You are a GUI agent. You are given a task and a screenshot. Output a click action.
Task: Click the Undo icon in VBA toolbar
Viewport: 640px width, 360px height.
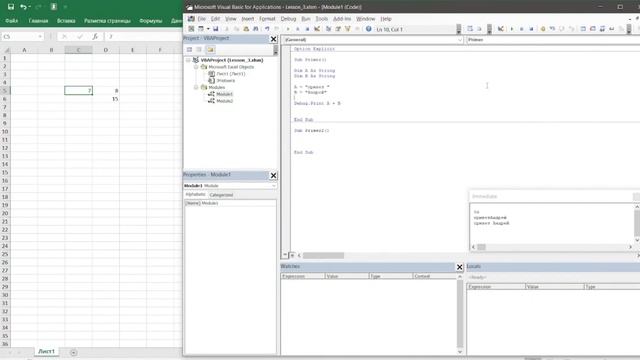coord(267,29)
